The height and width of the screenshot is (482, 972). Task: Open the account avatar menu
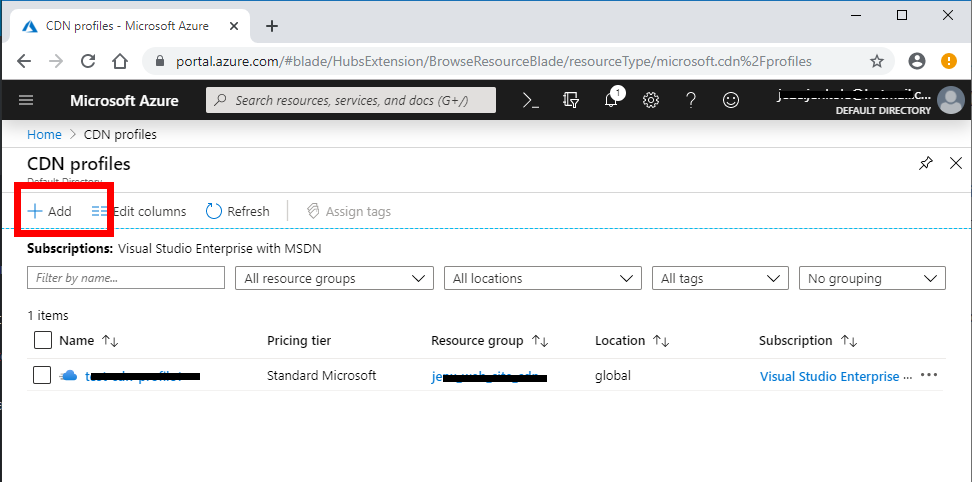[950, 100]
